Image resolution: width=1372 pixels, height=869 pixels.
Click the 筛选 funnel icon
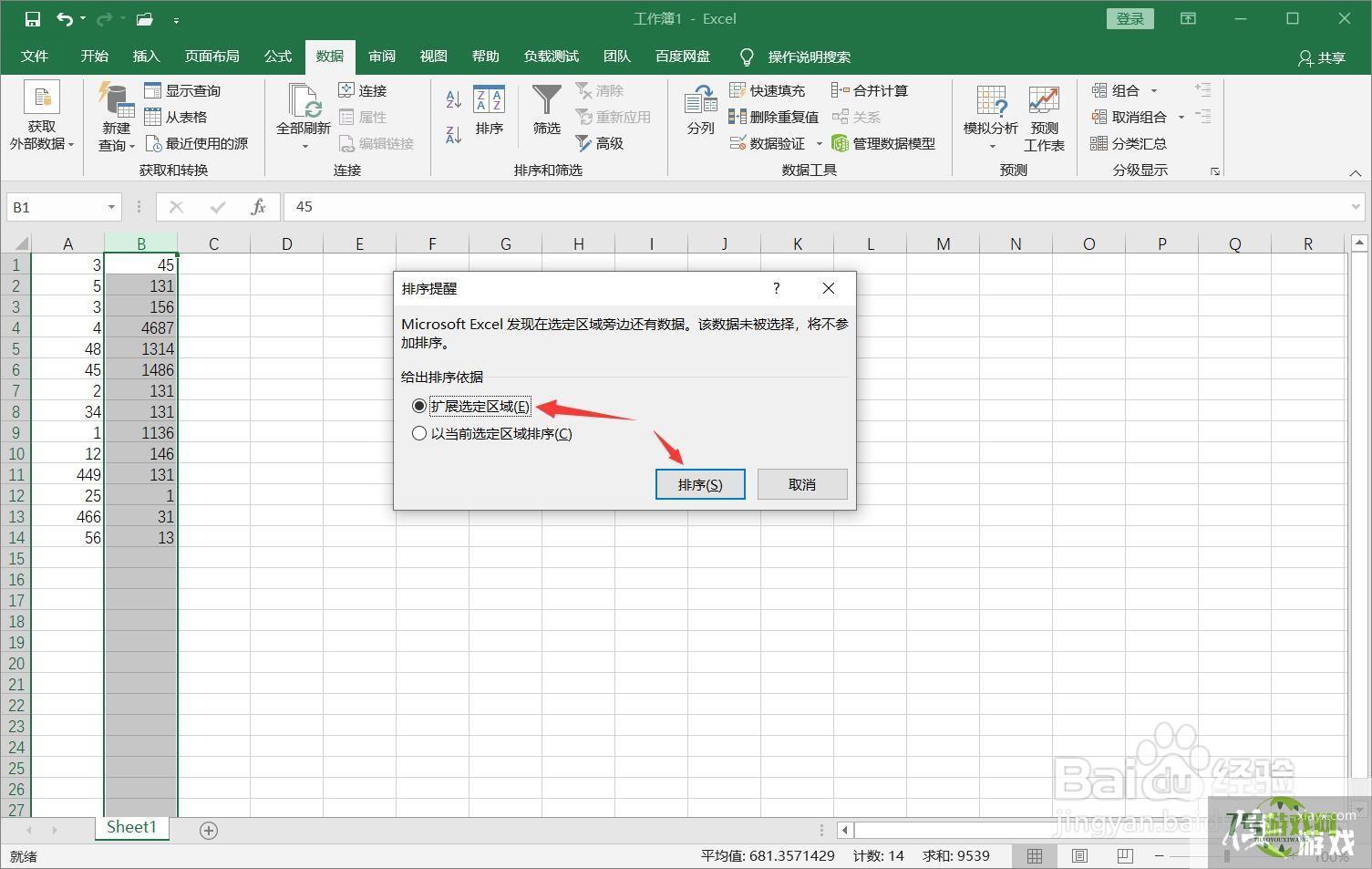[x=547, y=100]
